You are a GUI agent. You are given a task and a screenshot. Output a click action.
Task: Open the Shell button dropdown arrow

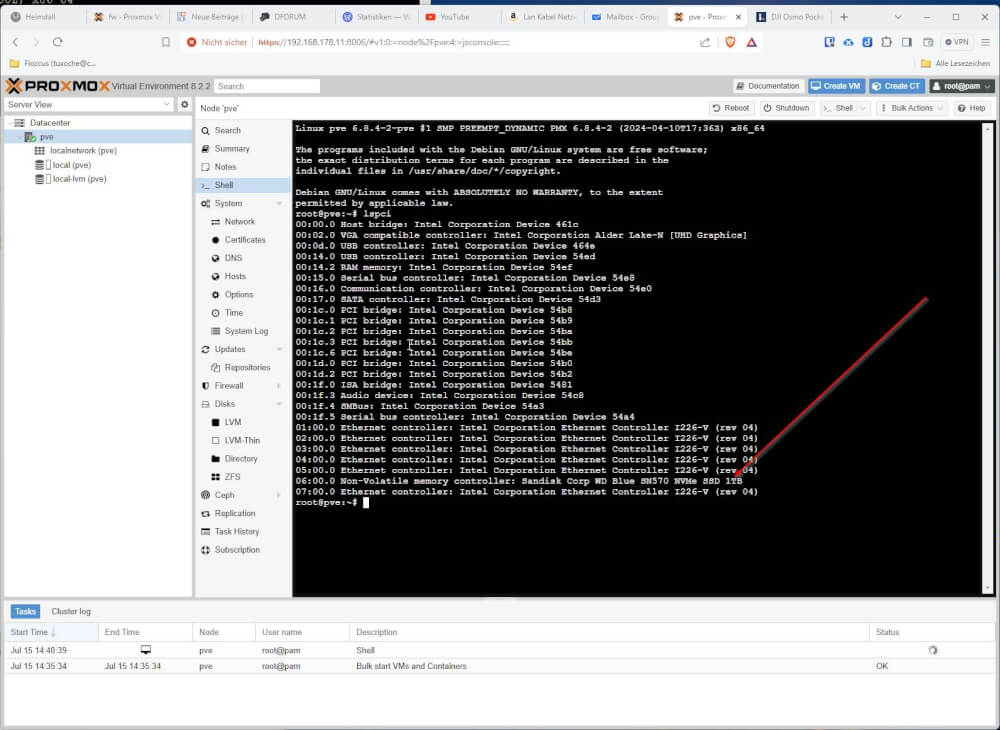click(863, 108)
